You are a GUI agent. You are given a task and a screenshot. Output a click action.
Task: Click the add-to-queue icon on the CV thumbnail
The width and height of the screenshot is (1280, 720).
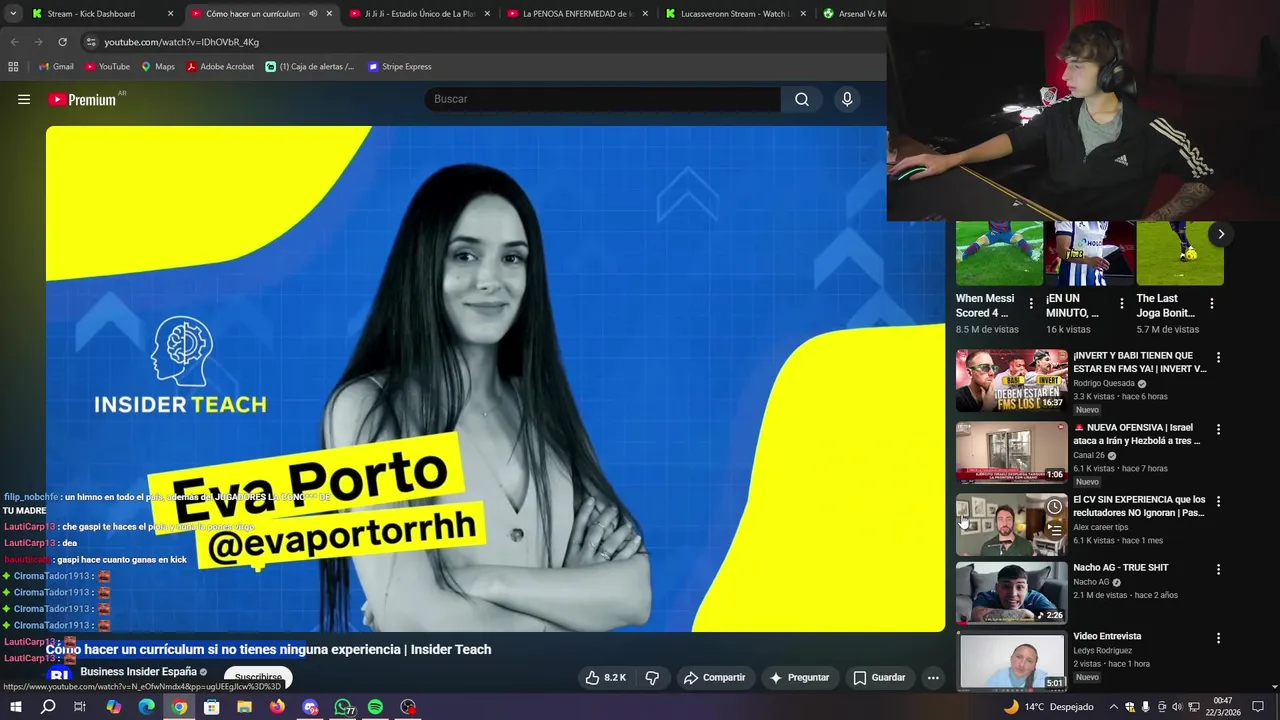[1054, 531]
